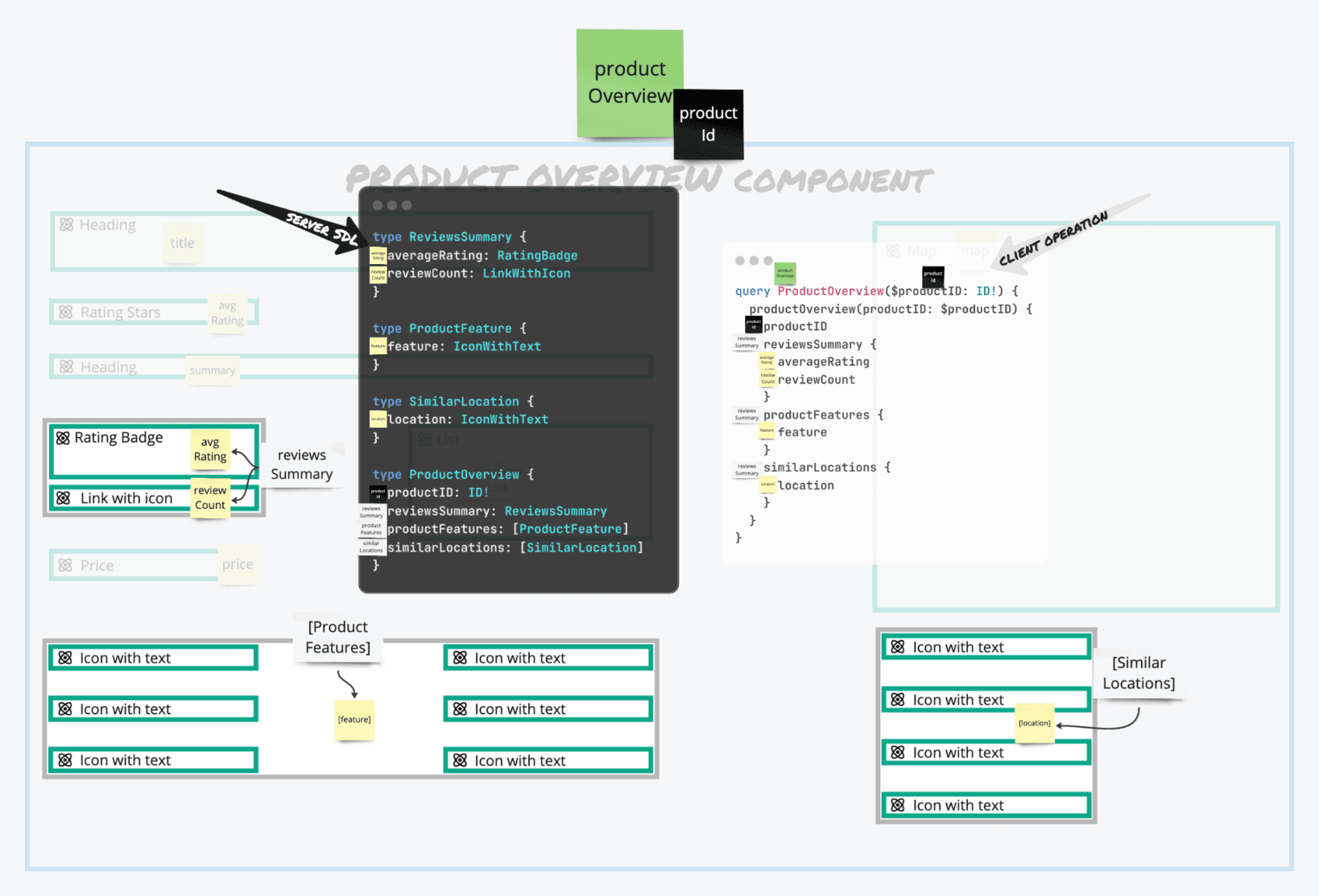Click the faded Rating Stars component box
1319x896 pixels.
click(x=154, y=312)
